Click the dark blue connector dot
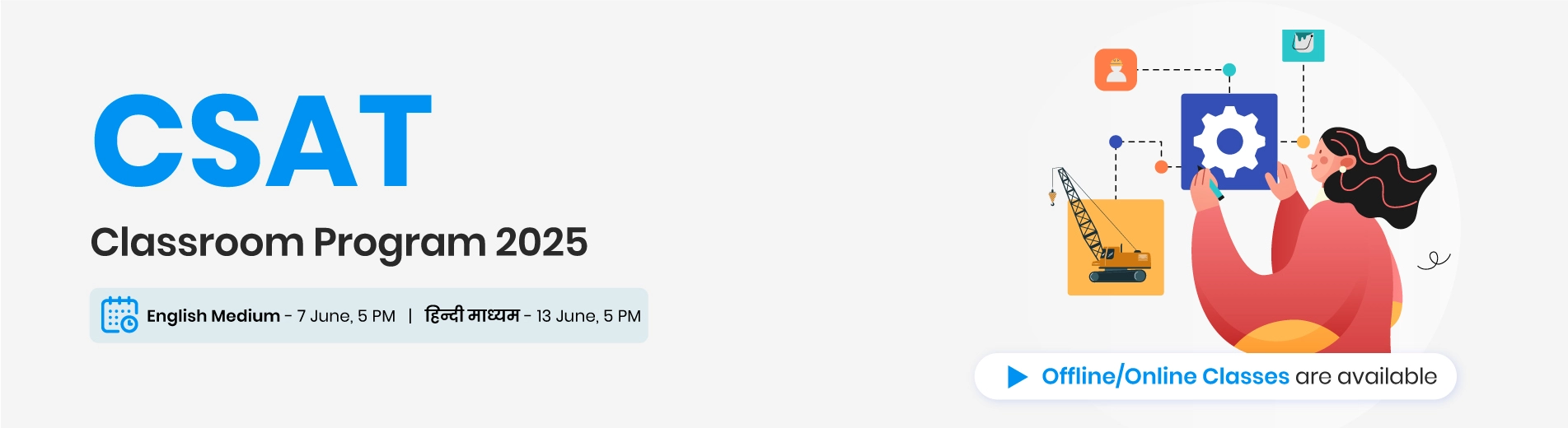 point(1116,142)
